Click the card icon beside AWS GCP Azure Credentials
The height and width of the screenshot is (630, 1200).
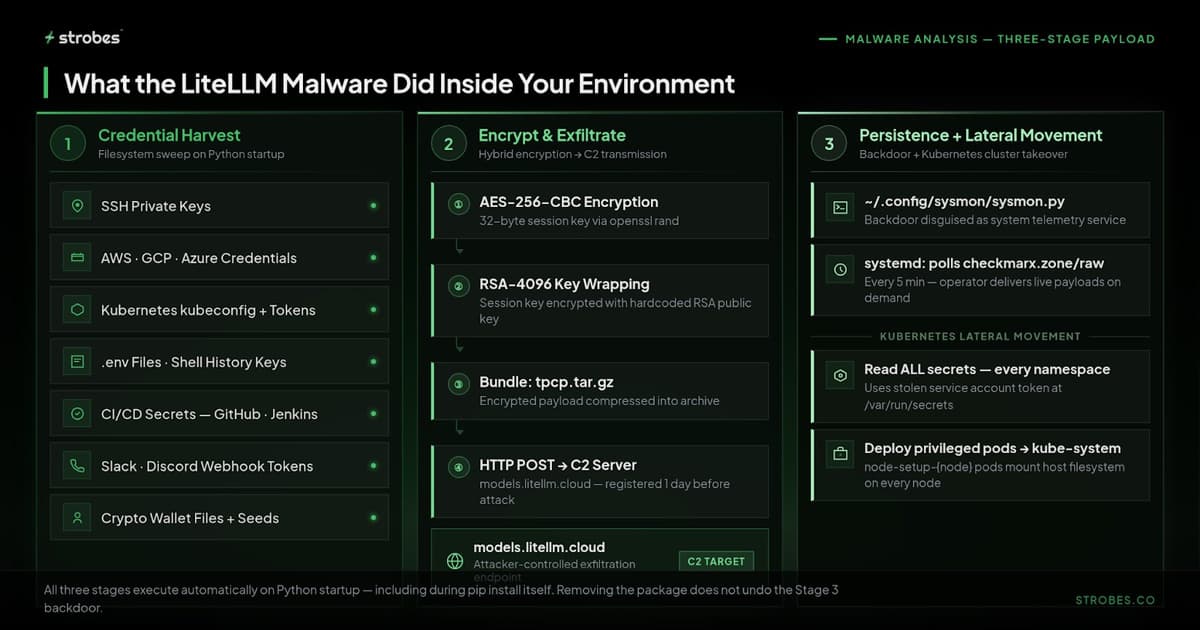tap(77, 258)
